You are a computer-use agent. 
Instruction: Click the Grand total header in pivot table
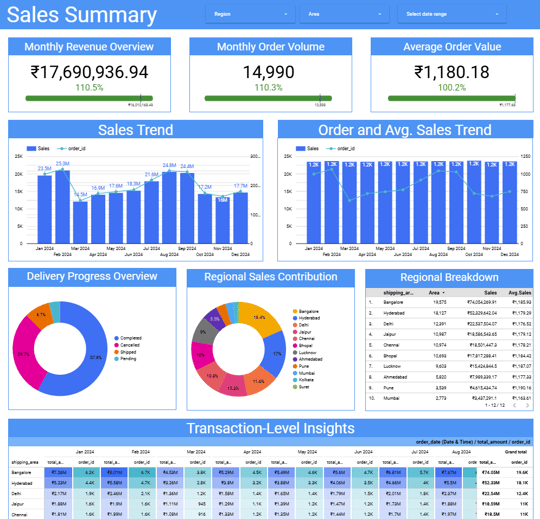tap(516, 452)
